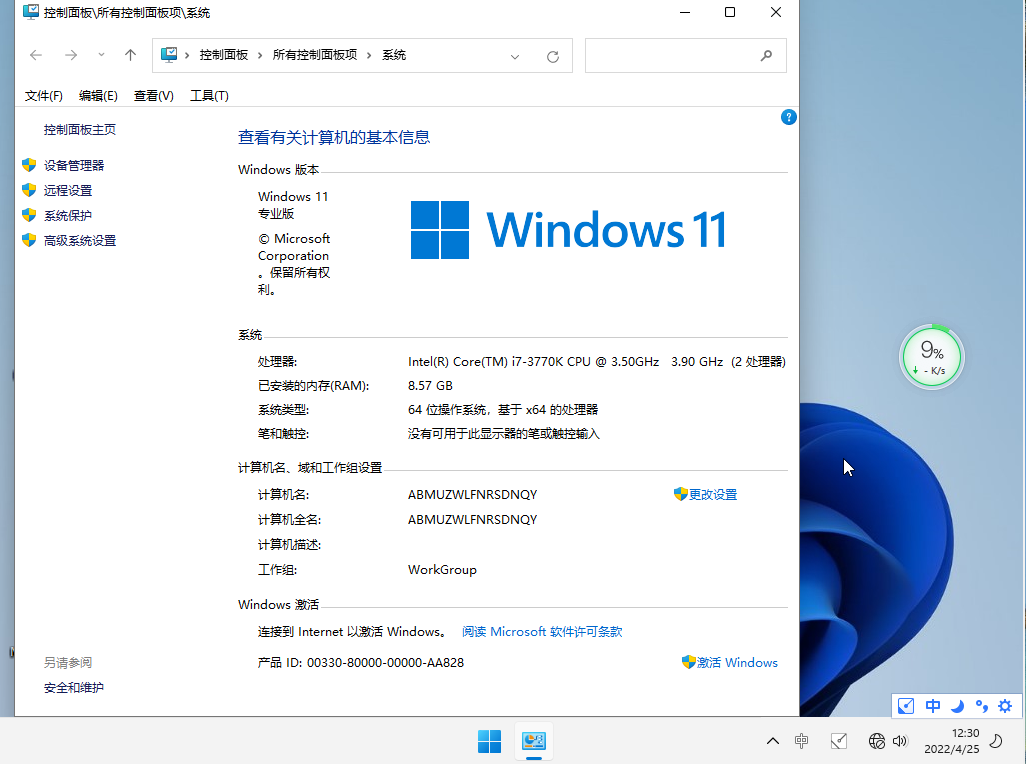Screen dimensions: 1026x764
Task: Click 激活 Windows link
Action: [737, 663]
